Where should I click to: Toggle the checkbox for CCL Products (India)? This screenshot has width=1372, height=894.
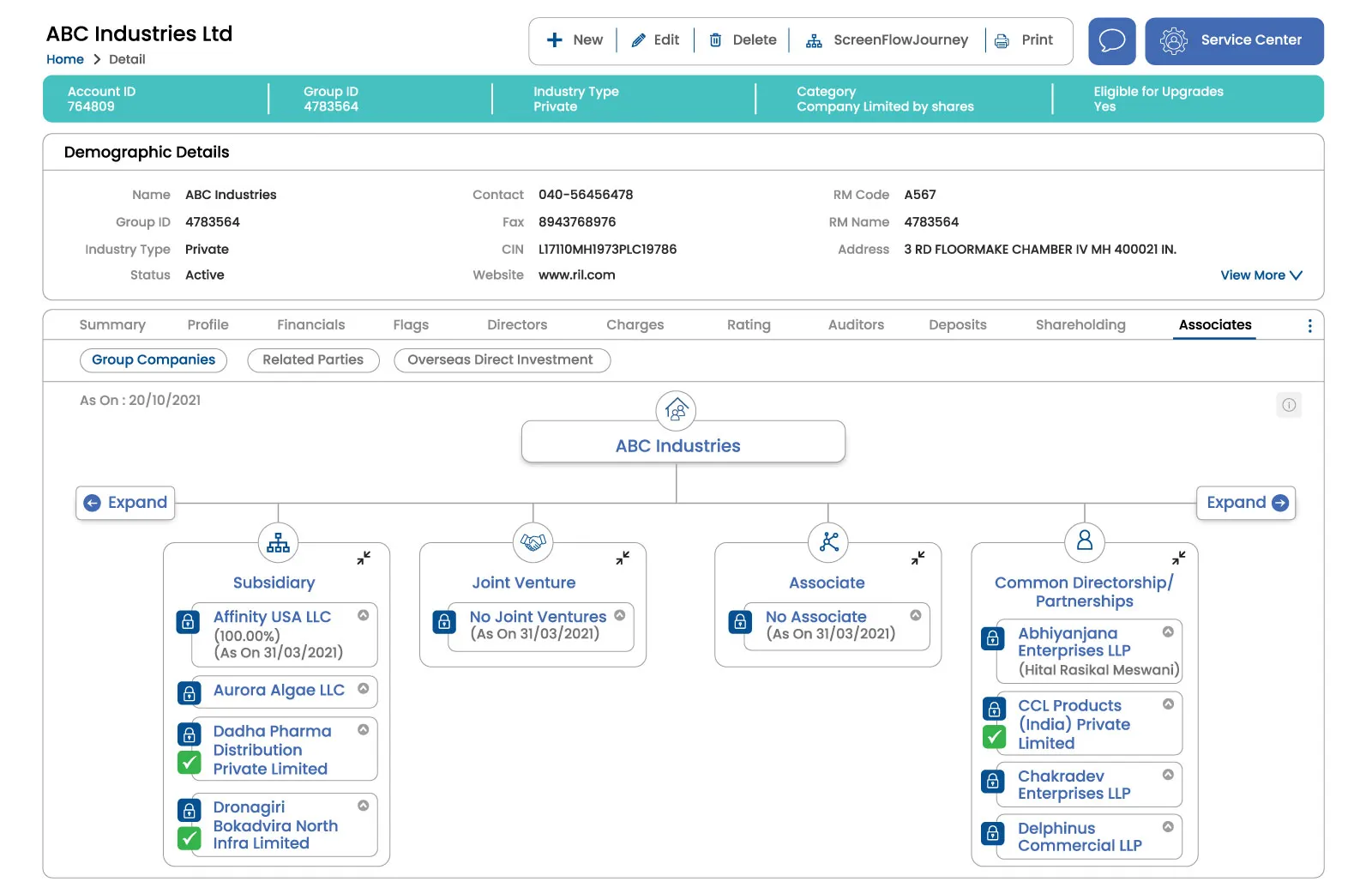pyautogui.click(x=994, y=737)
